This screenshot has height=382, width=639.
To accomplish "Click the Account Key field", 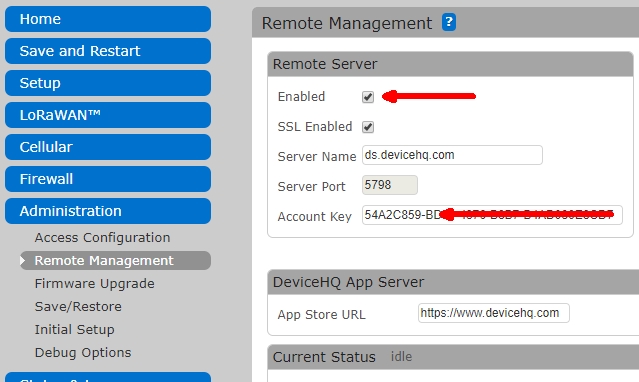I will [x=492, y=215].
